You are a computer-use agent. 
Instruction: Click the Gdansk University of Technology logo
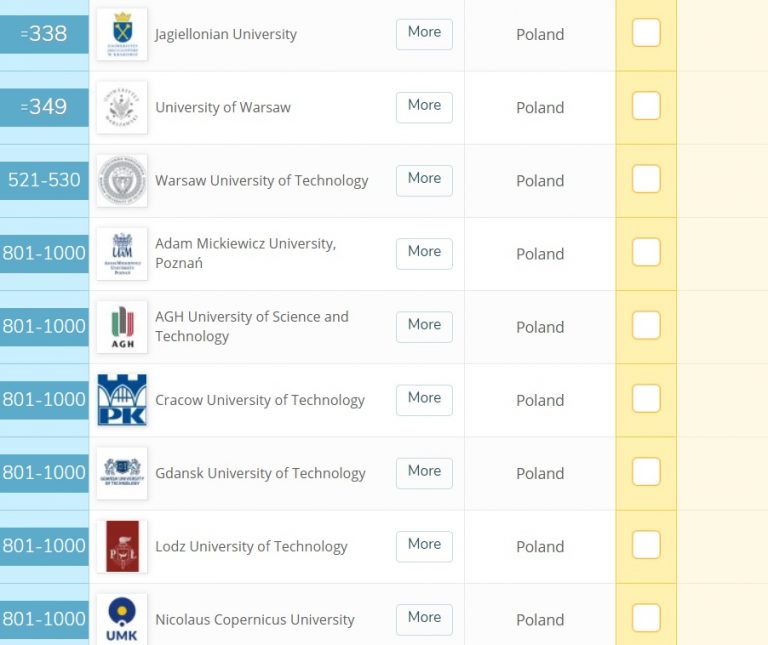click(122, 473)
